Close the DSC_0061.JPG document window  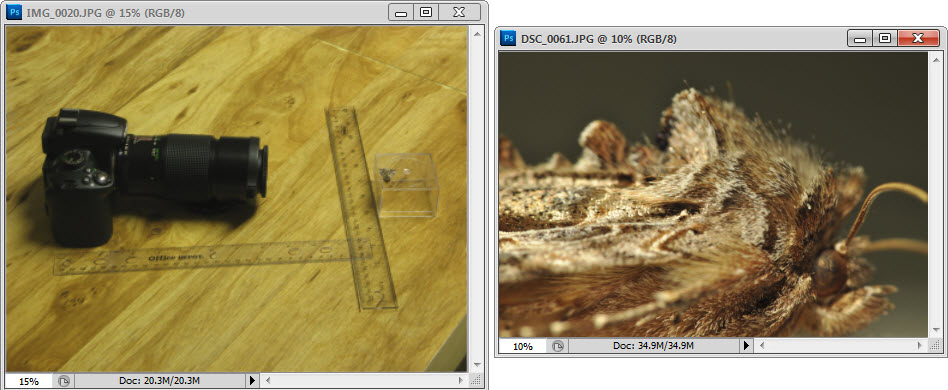pyautogui.click(x=918, y=39)
